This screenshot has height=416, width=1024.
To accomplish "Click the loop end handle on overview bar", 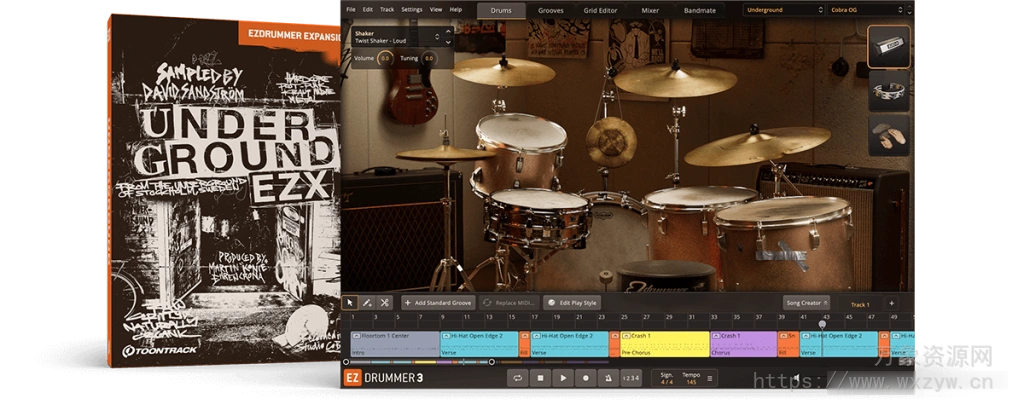I will [491, 362].
